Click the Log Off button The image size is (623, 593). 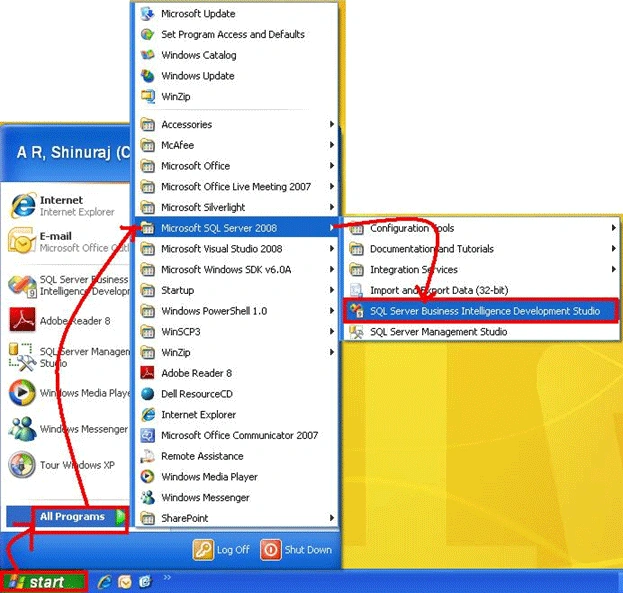222,550
